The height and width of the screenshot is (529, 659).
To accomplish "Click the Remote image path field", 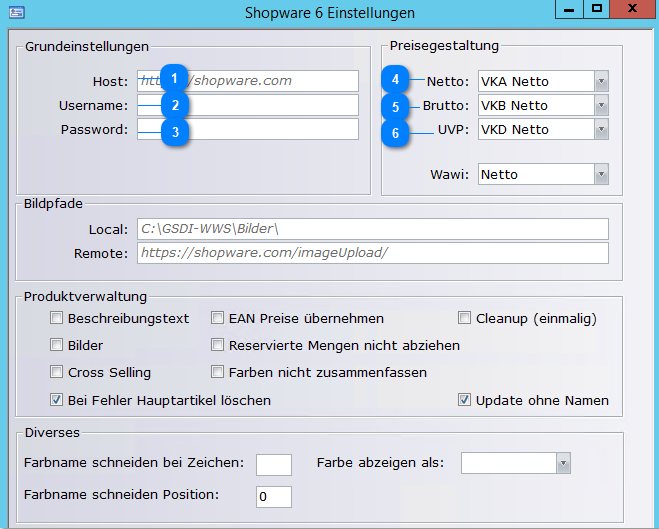I will pyautogui.click(x=372, y=253).
